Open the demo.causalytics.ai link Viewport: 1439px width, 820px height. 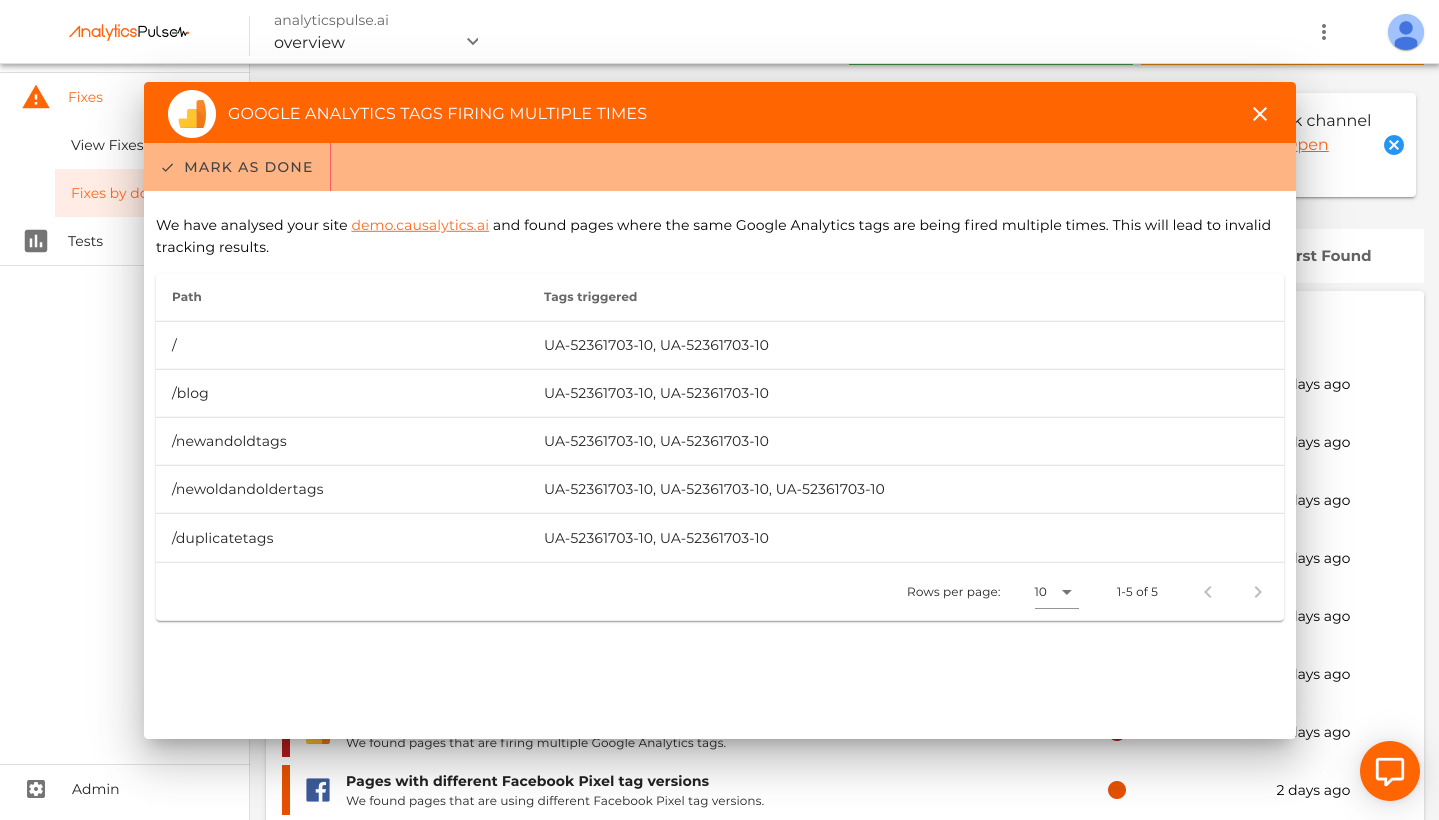click(x=420, y=225)
